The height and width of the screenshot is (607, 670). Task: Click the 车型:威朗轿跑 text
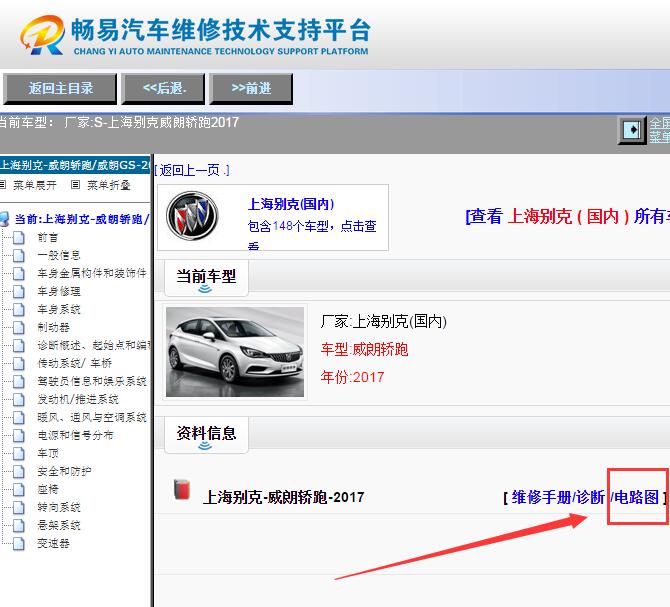pyautogui.click(x=364, y=349)
